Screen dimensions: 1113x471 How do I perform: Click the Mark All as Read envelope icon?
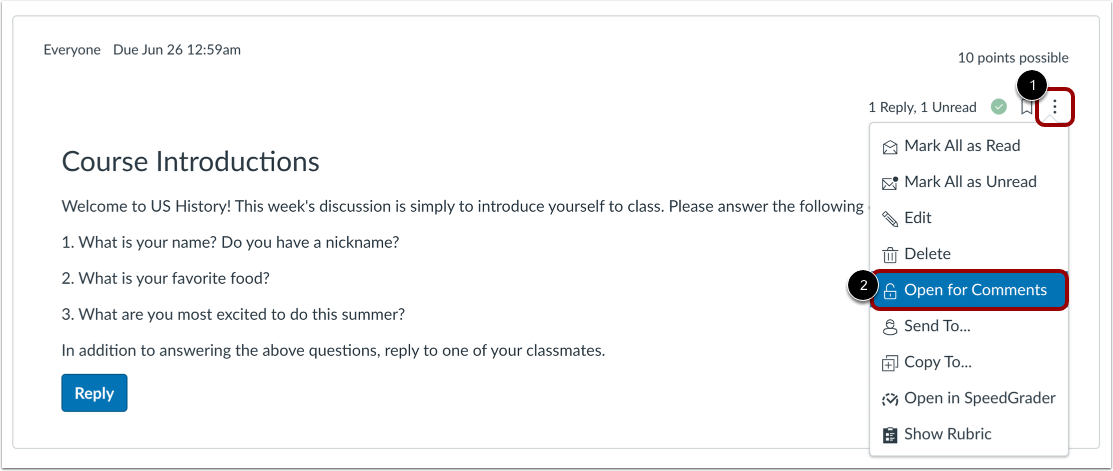(889, 147)
